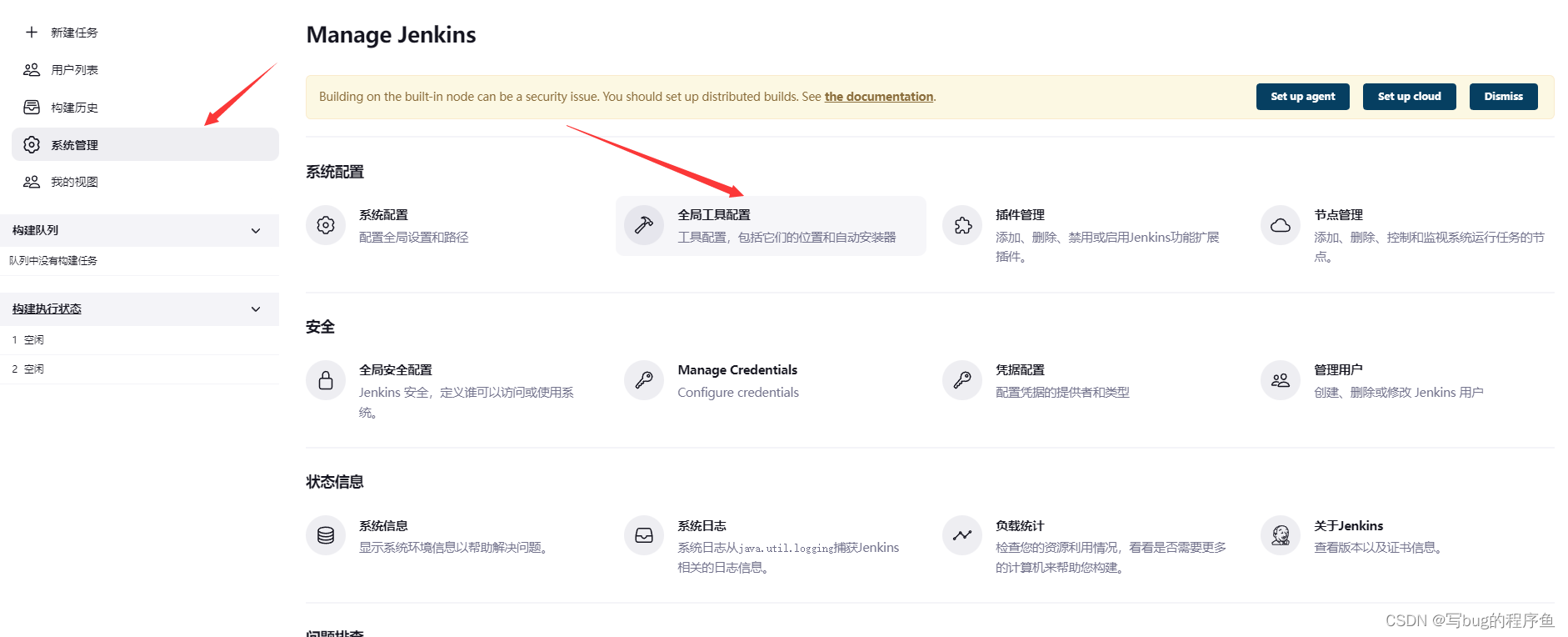Click the hammer icon of 全局工具配置
Viewport: 1568px width, 637px height.
coord(644,225)
